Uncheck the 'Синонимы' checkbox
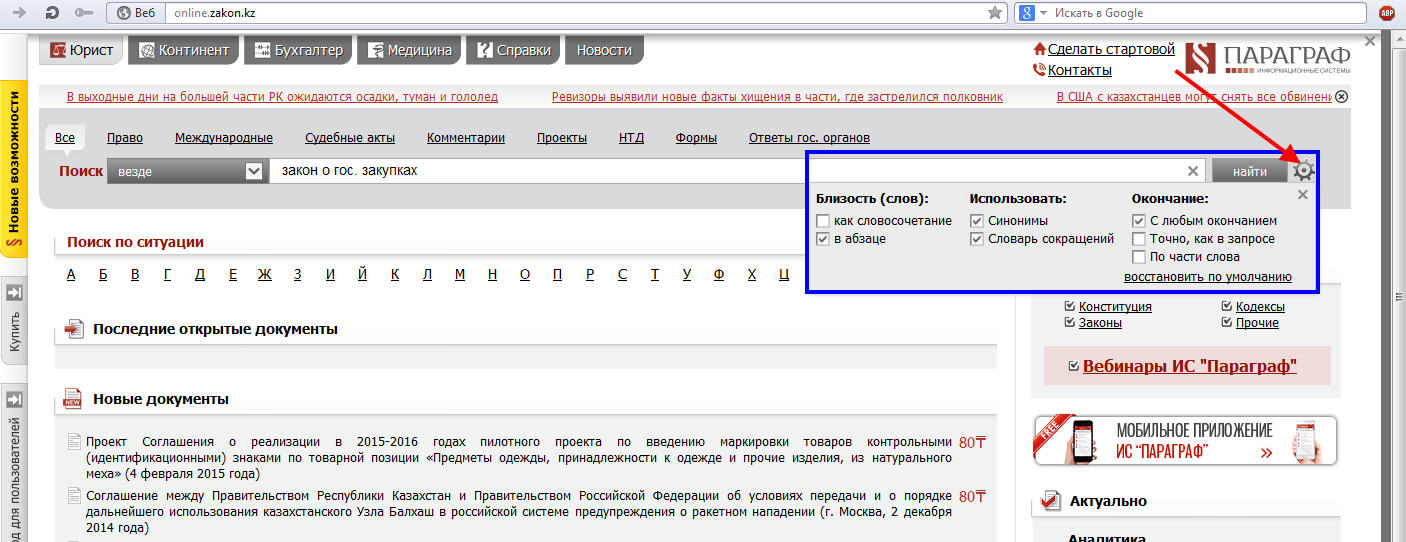This screenshot has height=542, width=1406. click(977, 221)
